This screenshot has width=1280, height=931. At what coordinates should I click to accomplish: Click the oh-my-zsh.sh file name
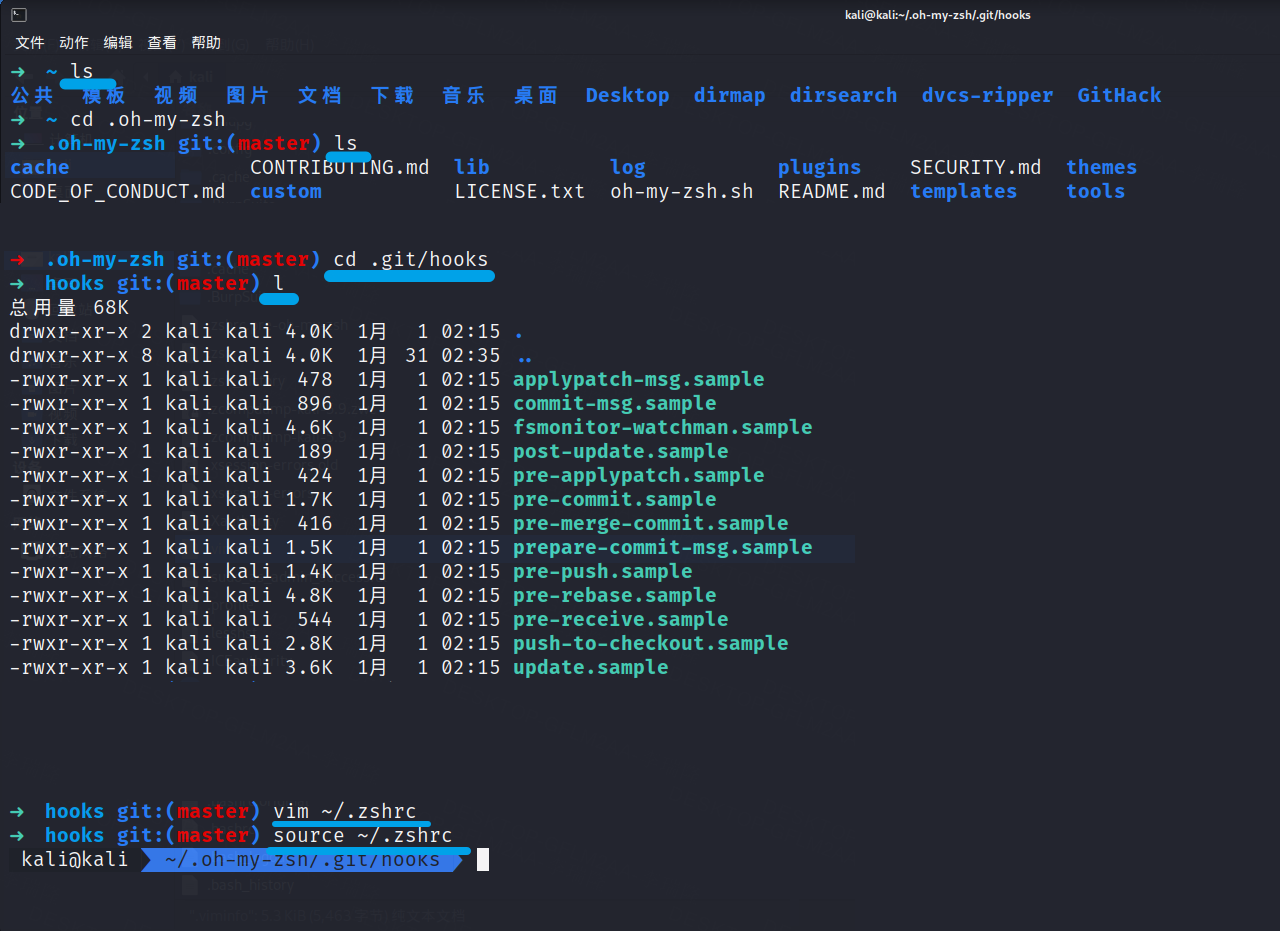681,191
